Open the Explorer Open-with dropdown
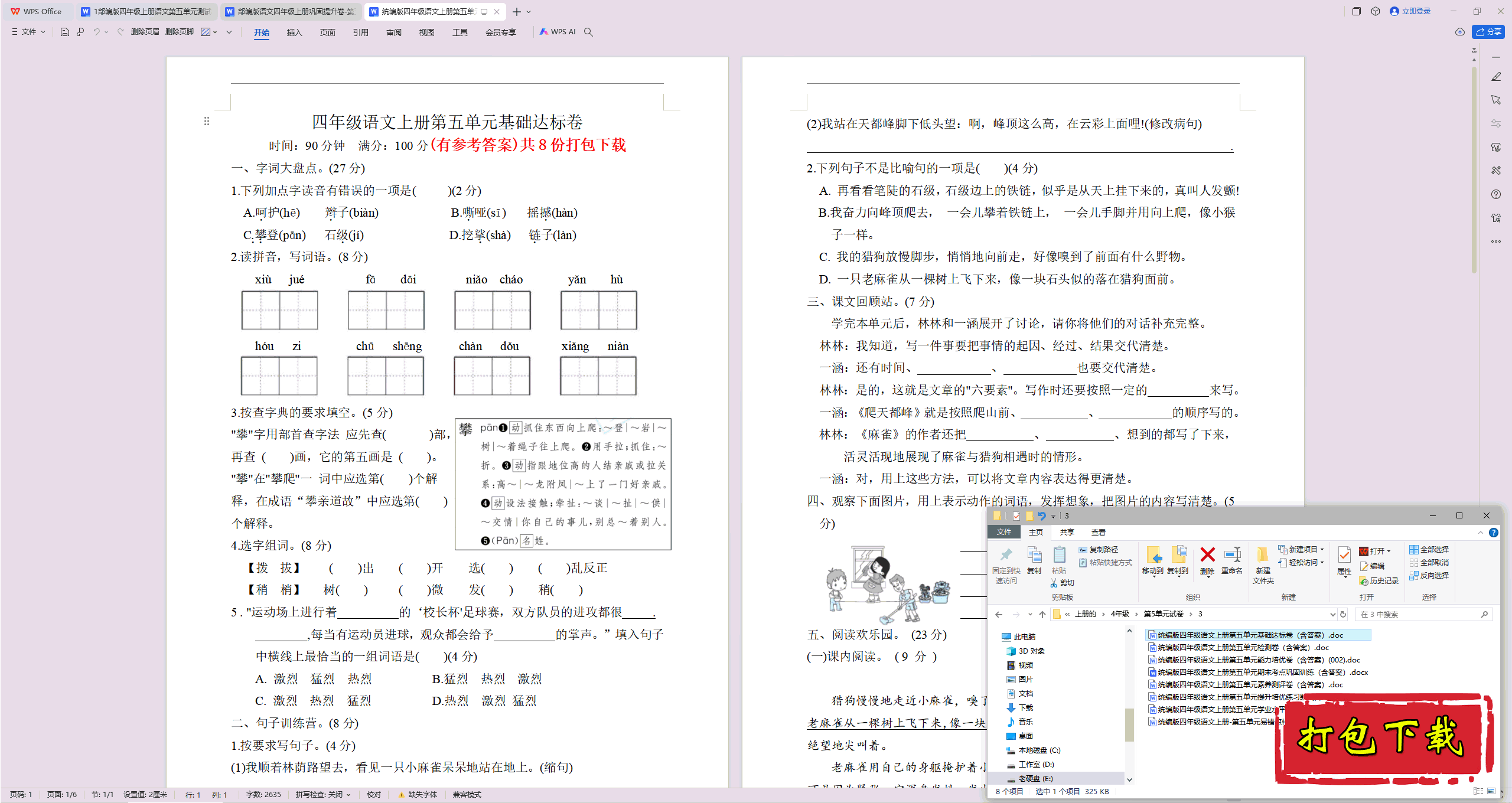The image size is (1512, 803). coord(1375,551)
